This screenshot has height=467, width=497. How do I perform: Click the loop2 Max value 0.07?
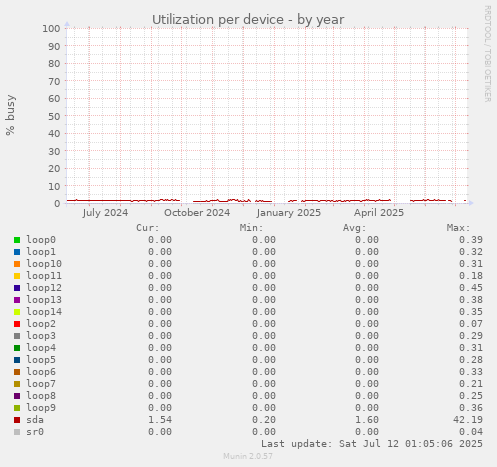tap(471, 324)
